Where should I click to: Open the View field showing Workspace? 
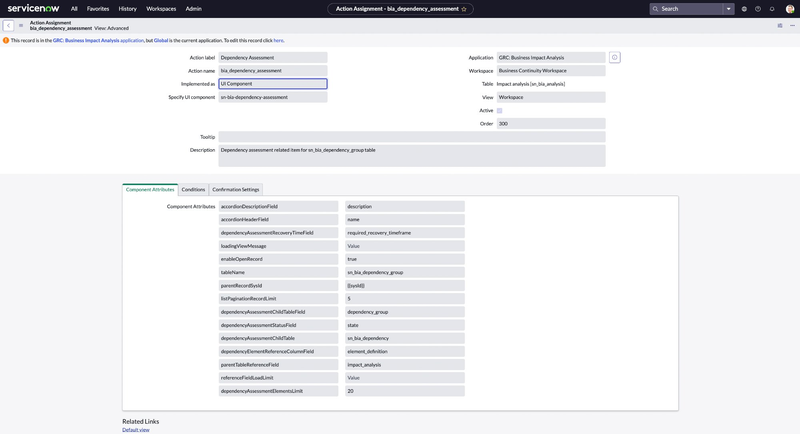point(551,97)
